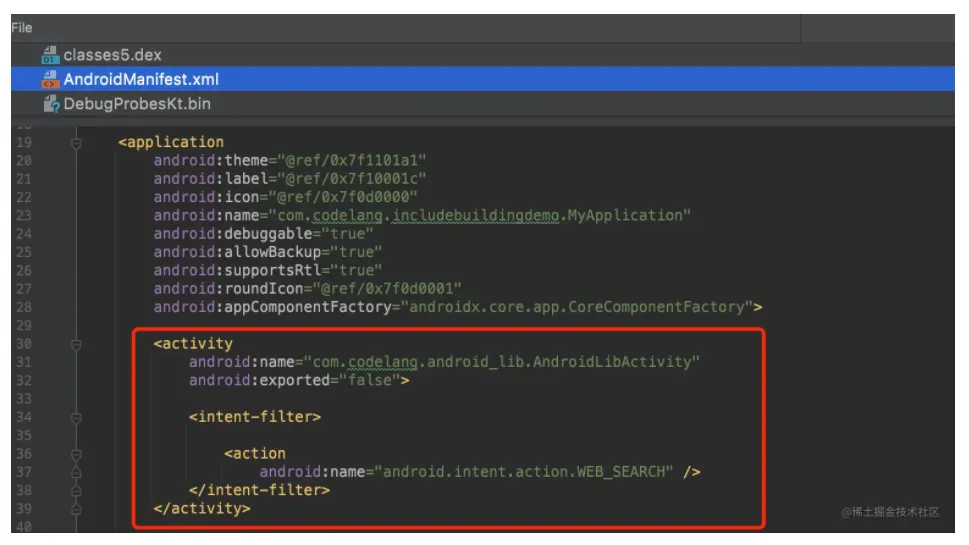The width and height of the screenshot is (969, 545).
Task: Click the DebugProbesKt.bin file icon
Action: 51,104
